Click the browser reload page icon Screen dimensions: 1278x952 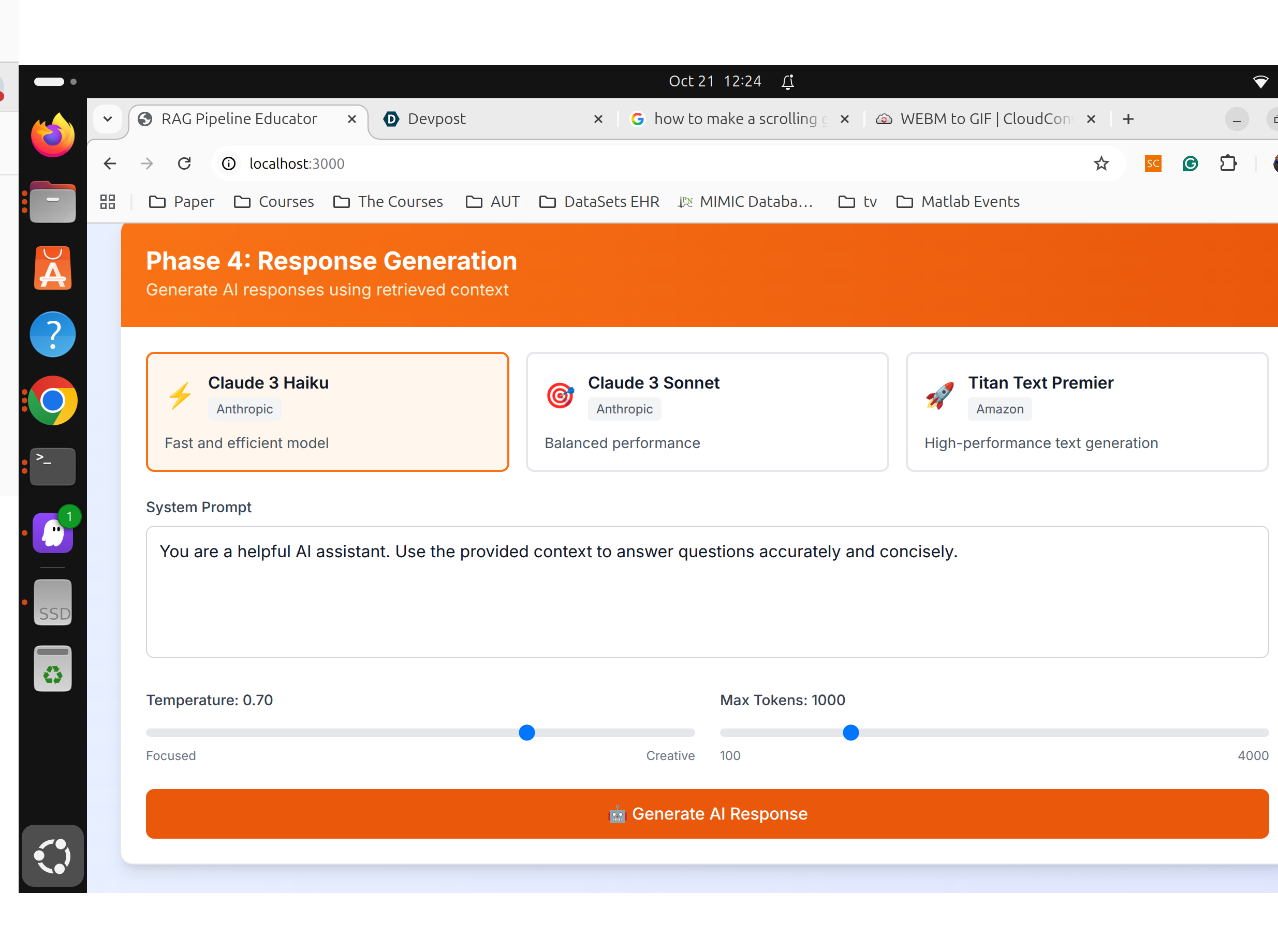click(184, 163)
